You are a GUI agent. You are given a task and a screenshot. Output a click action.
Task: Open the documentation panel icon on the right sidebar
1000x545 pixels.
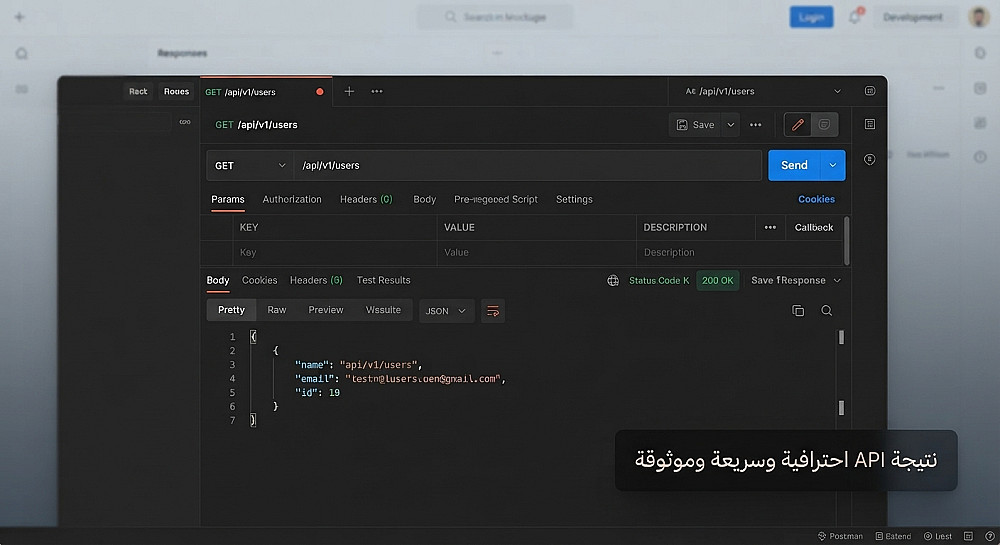(x=870, y=124)
